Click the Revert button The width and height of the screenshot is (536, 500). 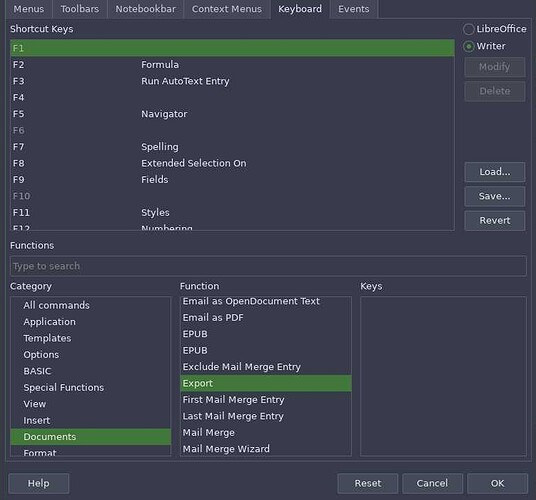pos(494,220)
